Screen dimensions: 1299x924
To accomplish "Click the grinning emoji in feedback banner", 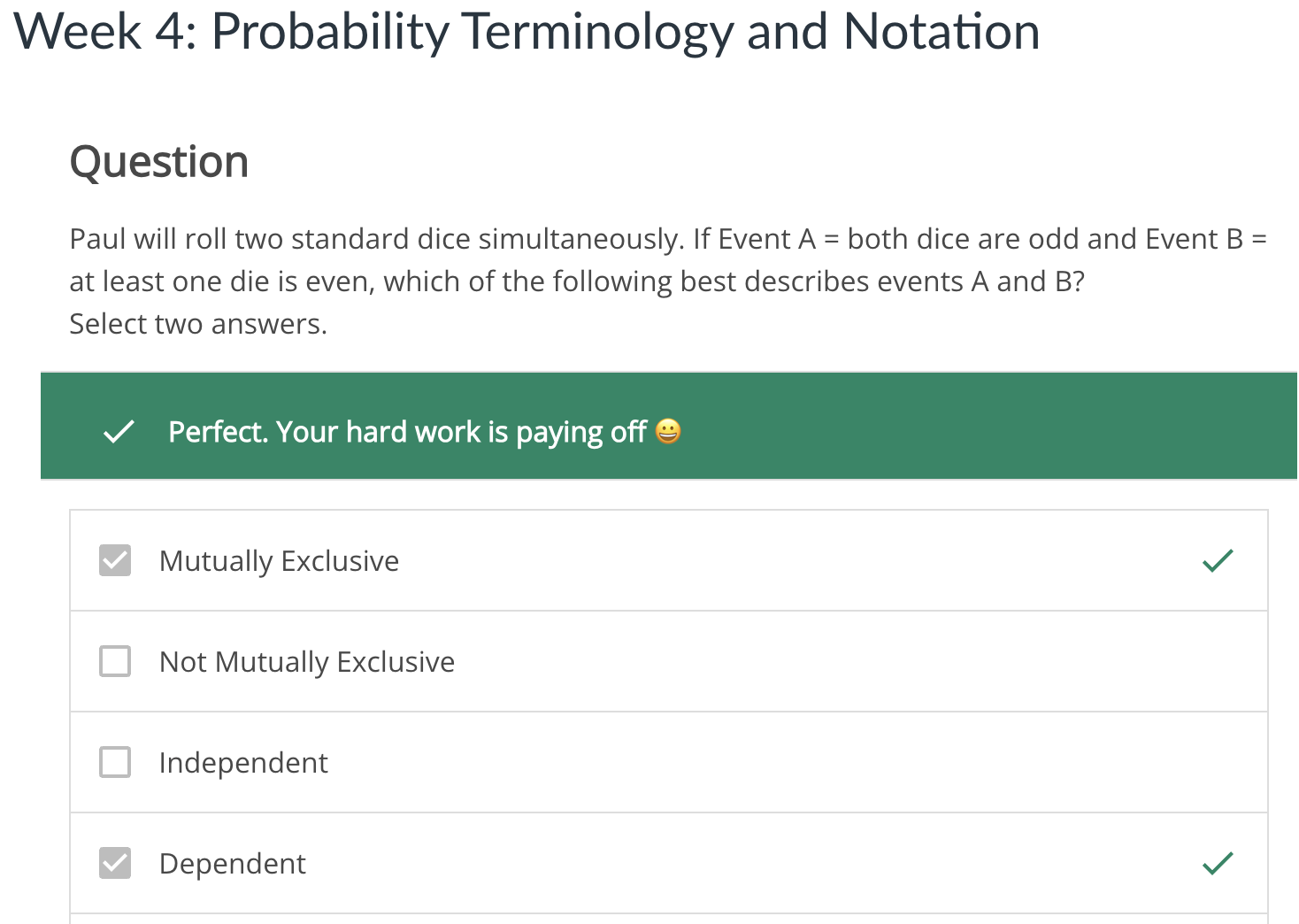I will pyautogui.click(x=668, y=432).
